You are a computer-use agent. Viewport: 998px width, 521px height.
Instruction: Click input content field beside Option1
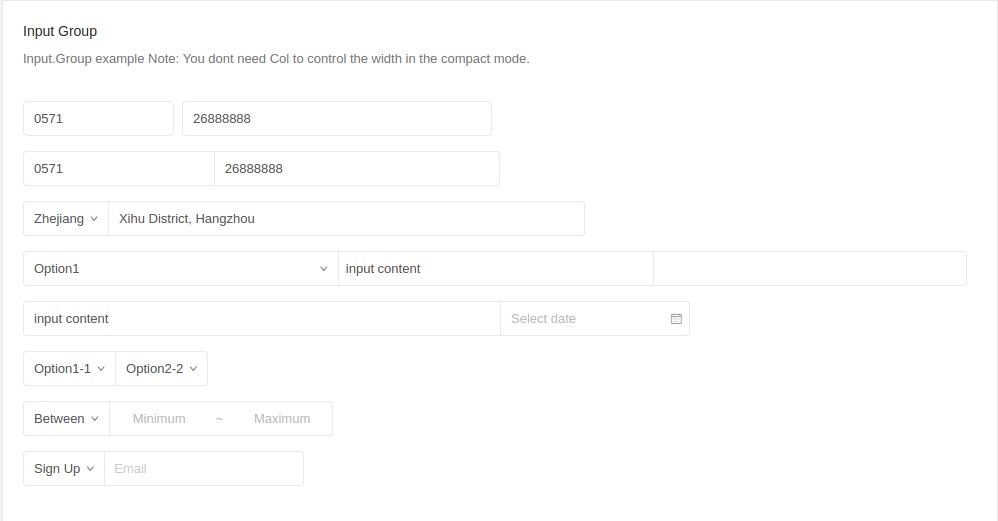[495, 269]
